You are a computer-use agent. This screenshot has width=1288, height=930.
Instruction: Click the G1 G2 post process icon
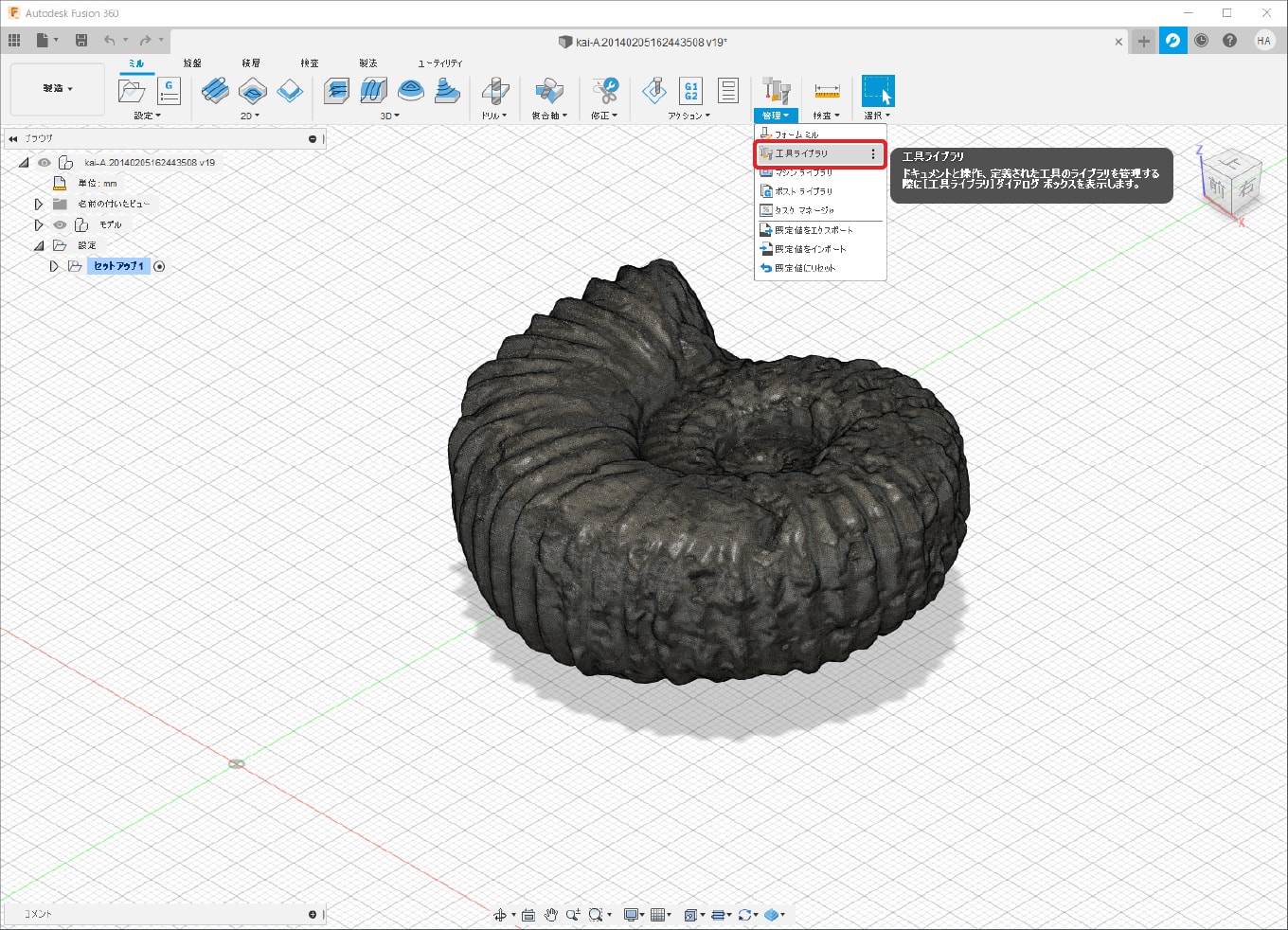tap(690, 91)
